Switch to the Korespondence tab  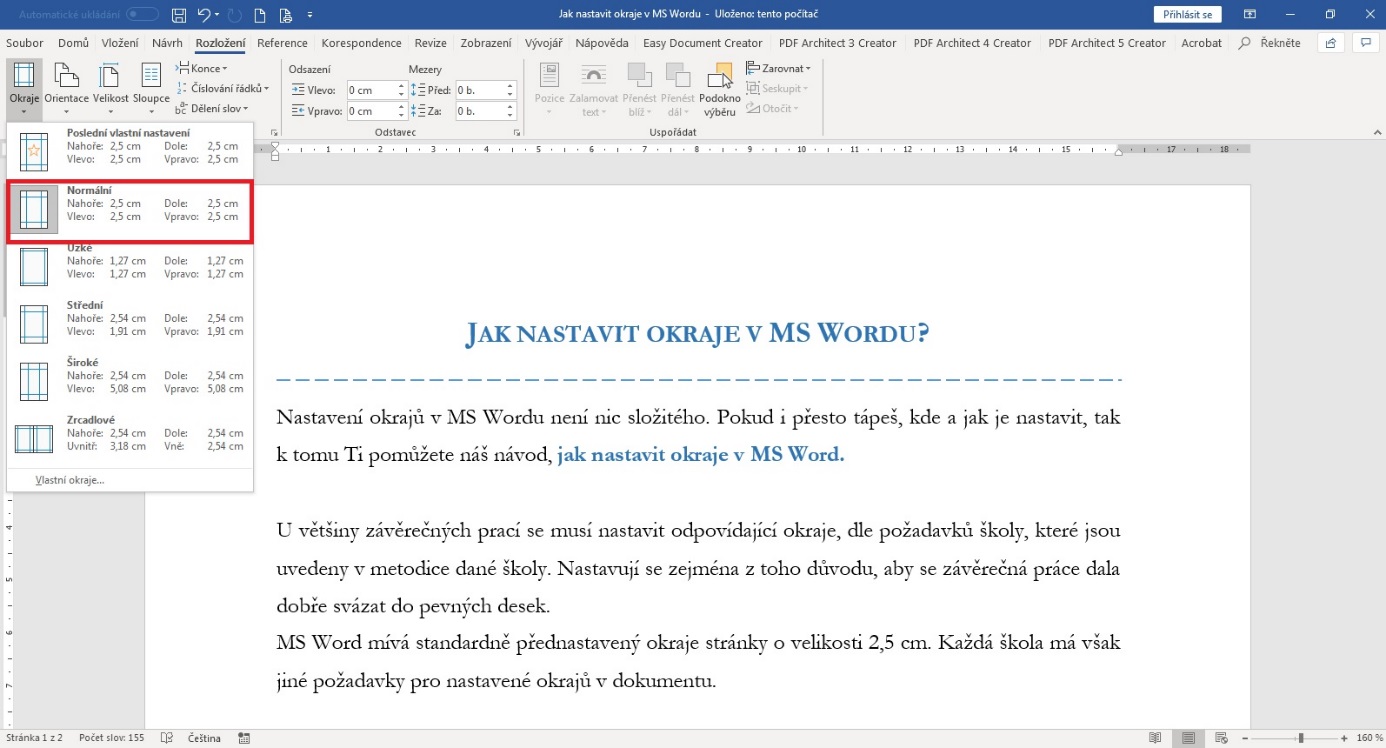click(361, 43)
